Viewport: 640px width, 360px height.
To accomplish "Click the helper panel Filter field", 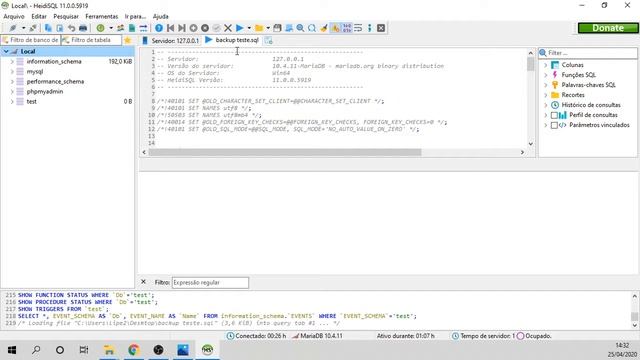I will 588,53.
